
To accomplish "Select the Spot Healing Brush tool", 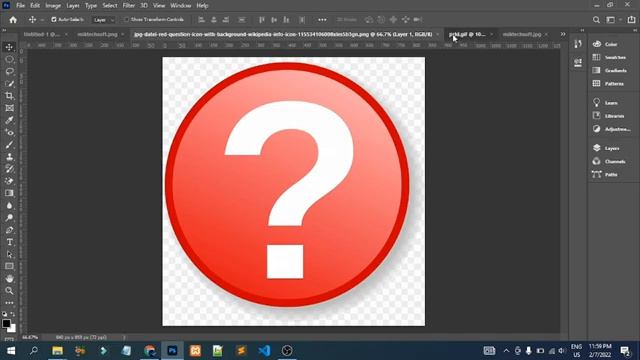I will (x=9, y=133).
